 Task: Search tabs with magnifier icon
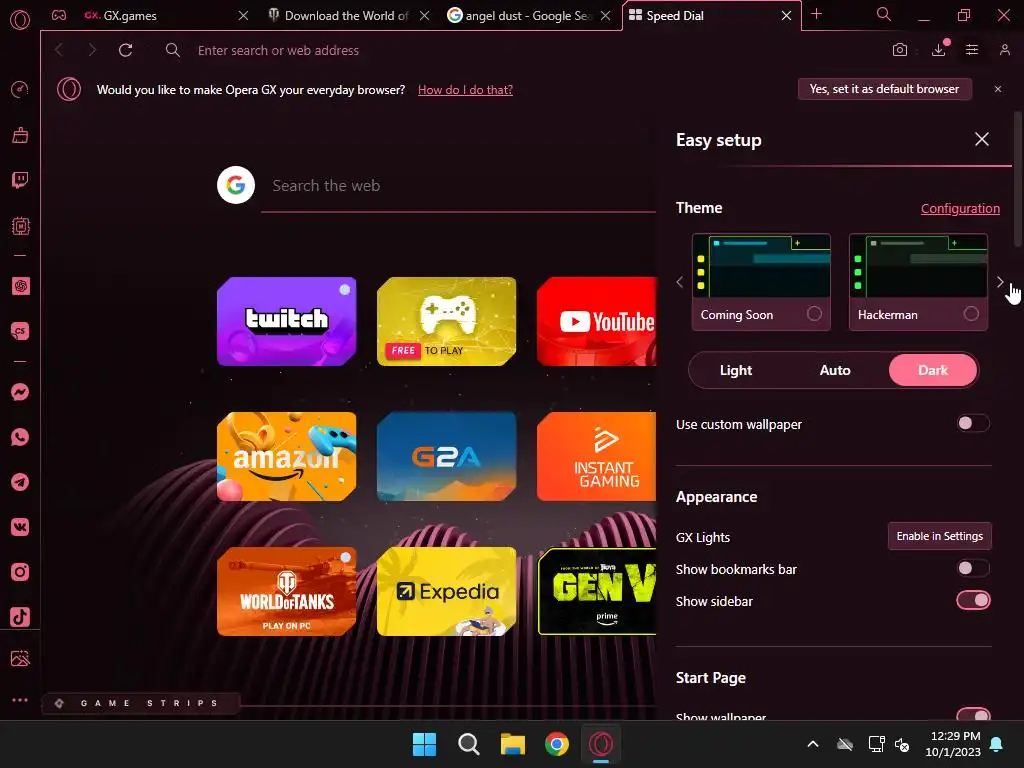tap(884, 14)
